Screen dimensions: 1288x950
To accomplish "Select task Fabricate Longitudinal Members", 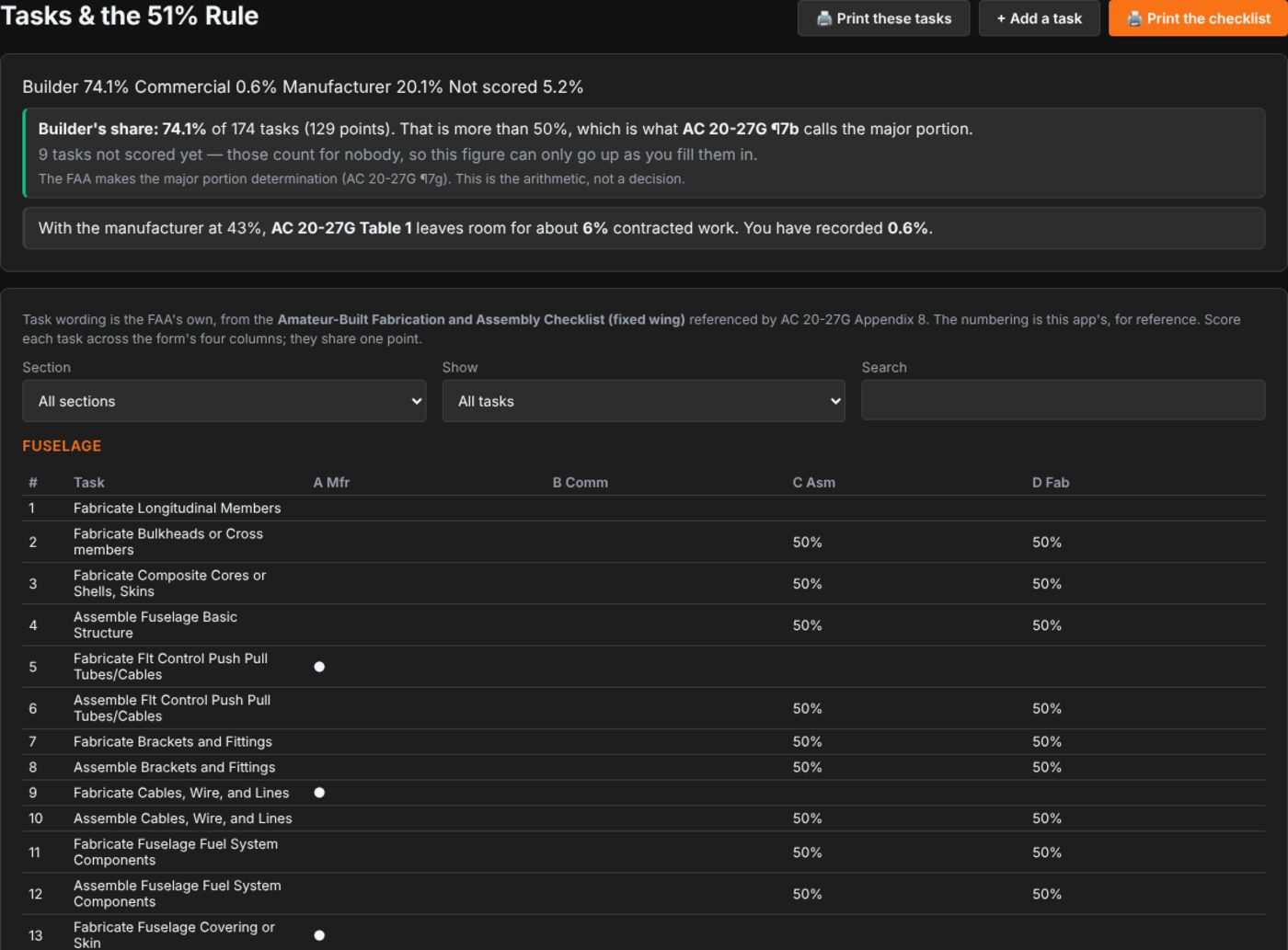I will [178, 509].
